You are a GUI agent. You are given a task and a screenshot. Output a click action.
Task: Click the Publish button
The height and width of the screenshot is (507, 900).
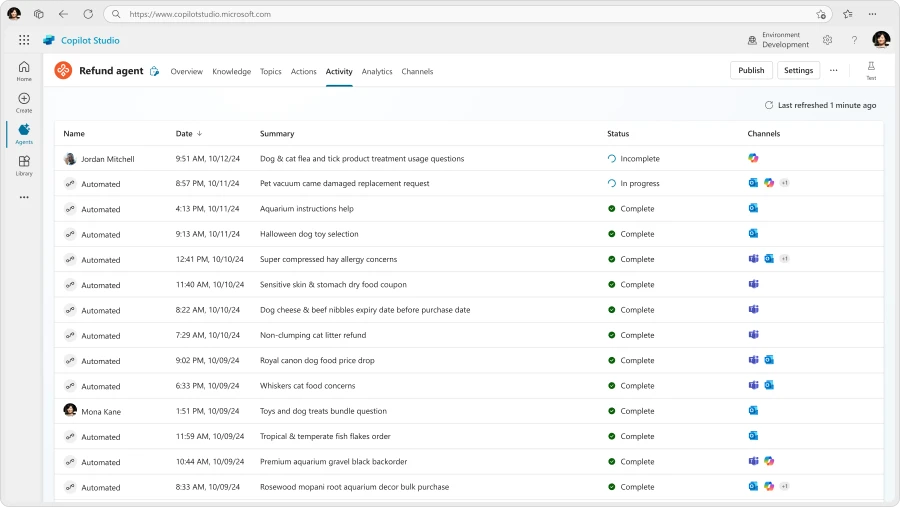751,70
